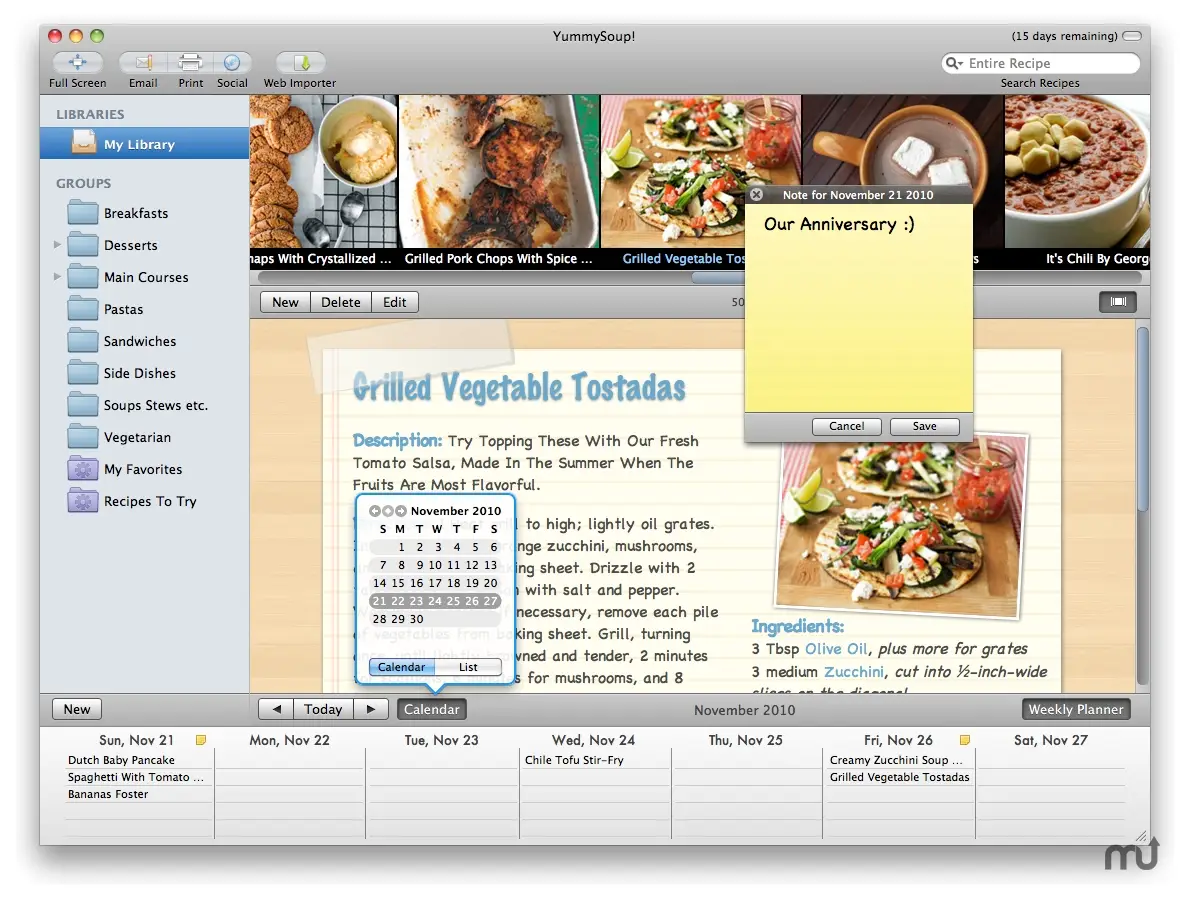This screenshot has width=1190, height=900.
Task: Launch the Web Importer toolbar icon
Action: click(x=301, y=62)
